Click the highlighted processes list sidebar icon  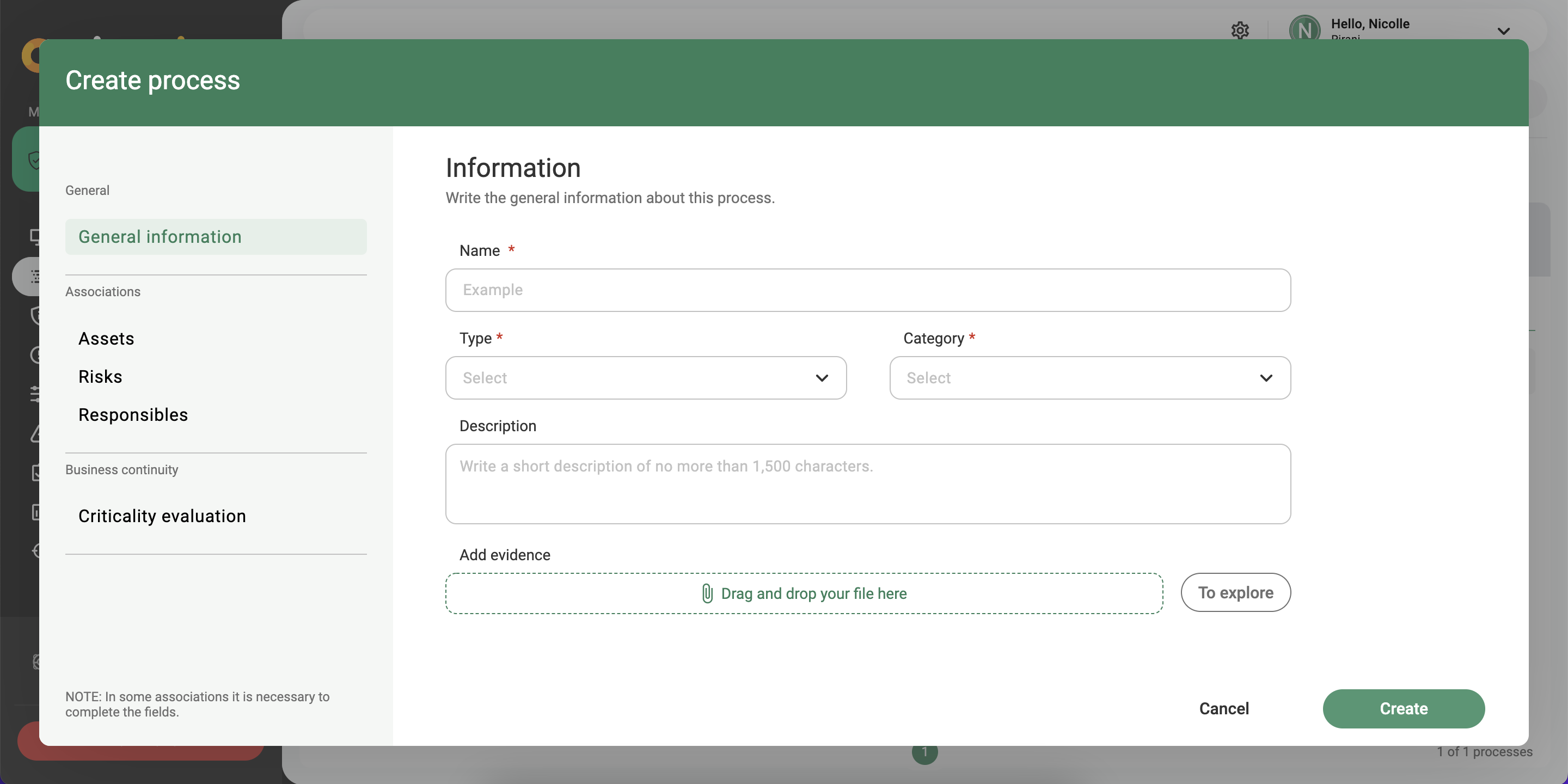(x=35, y=275)
